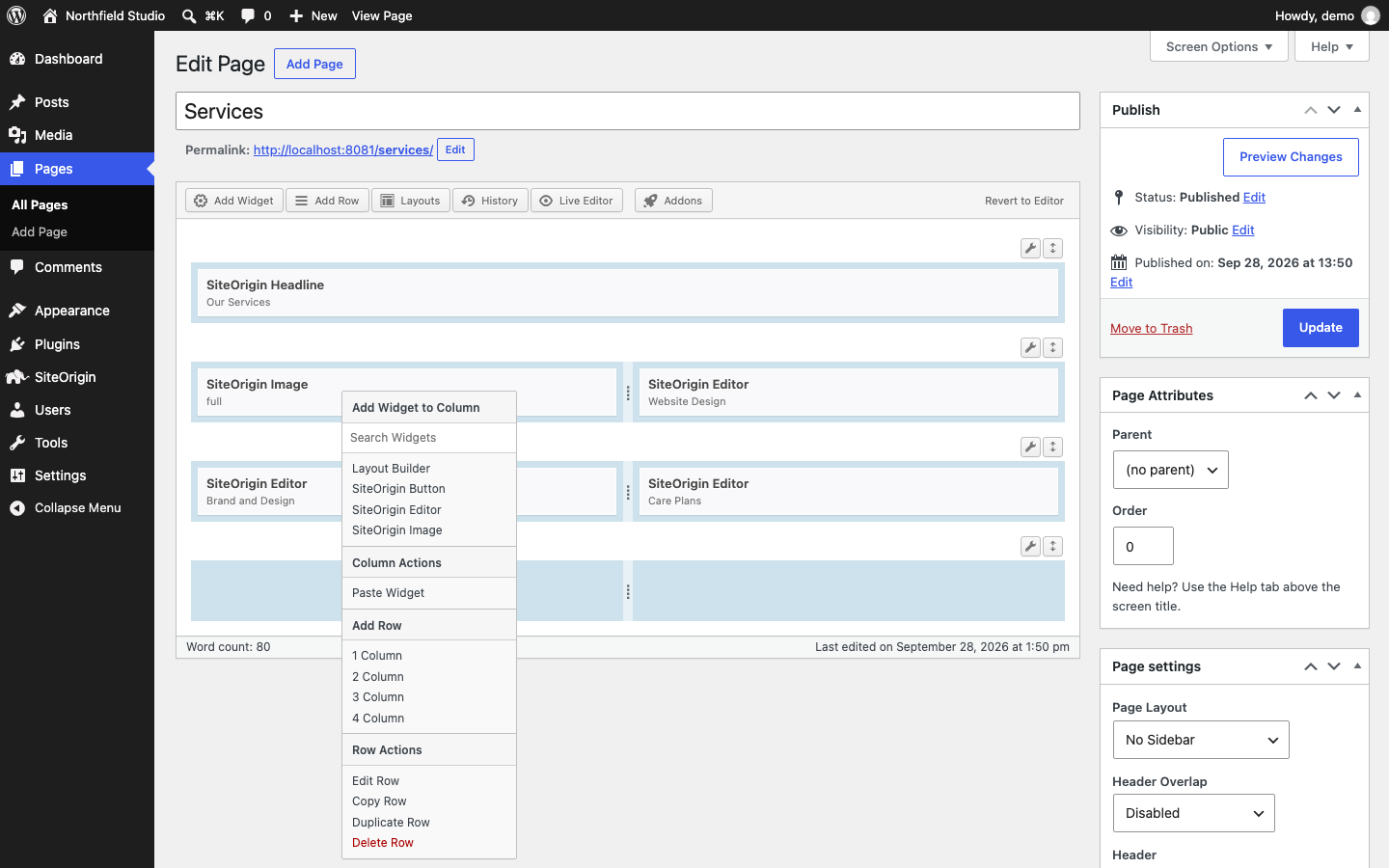
Task: Move this page to Trash
Action: point(1151,329)
